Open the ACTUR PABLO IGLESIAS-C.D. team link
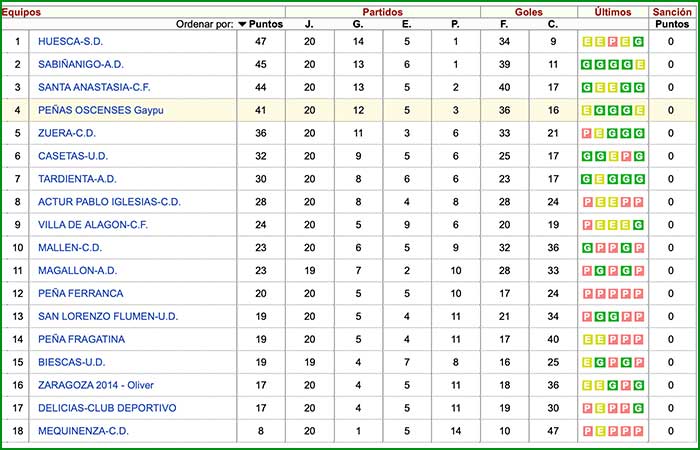 pos(109,202)
